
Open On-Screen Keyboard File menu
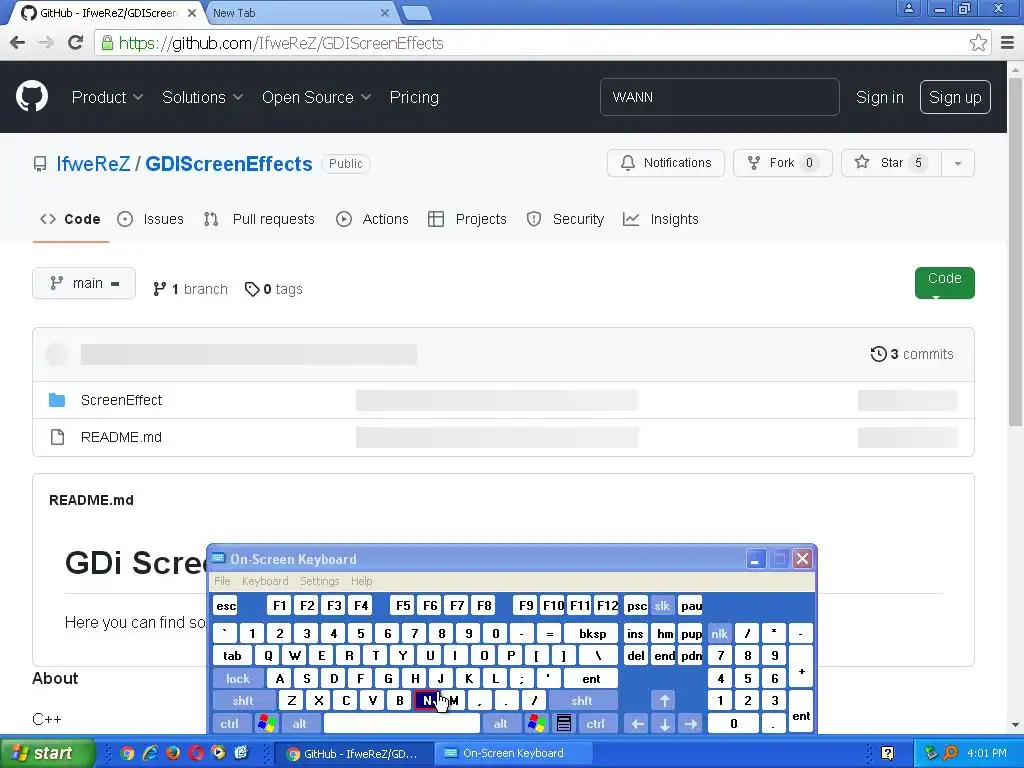[222, 581]
